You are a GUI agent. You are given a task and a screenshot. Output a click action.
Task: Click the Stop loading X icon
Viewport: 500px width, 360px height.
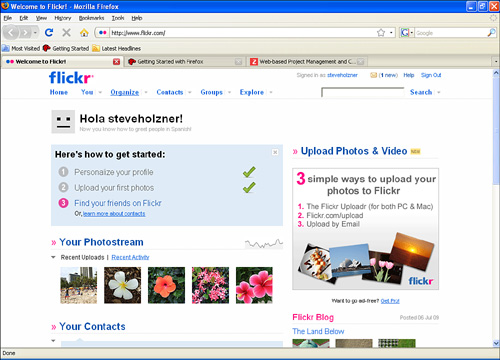tap(67, 32)
